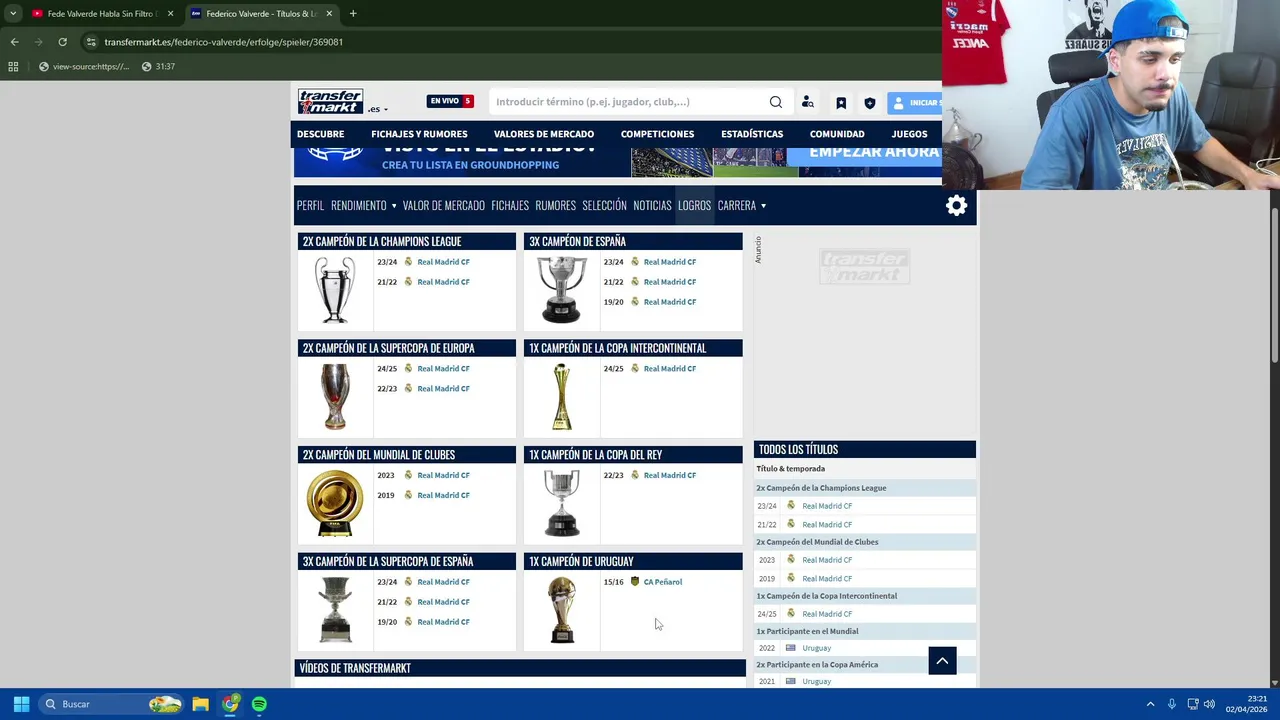Open a new browser tab with plus
1280x720 pixels.
tap(353, 14)
